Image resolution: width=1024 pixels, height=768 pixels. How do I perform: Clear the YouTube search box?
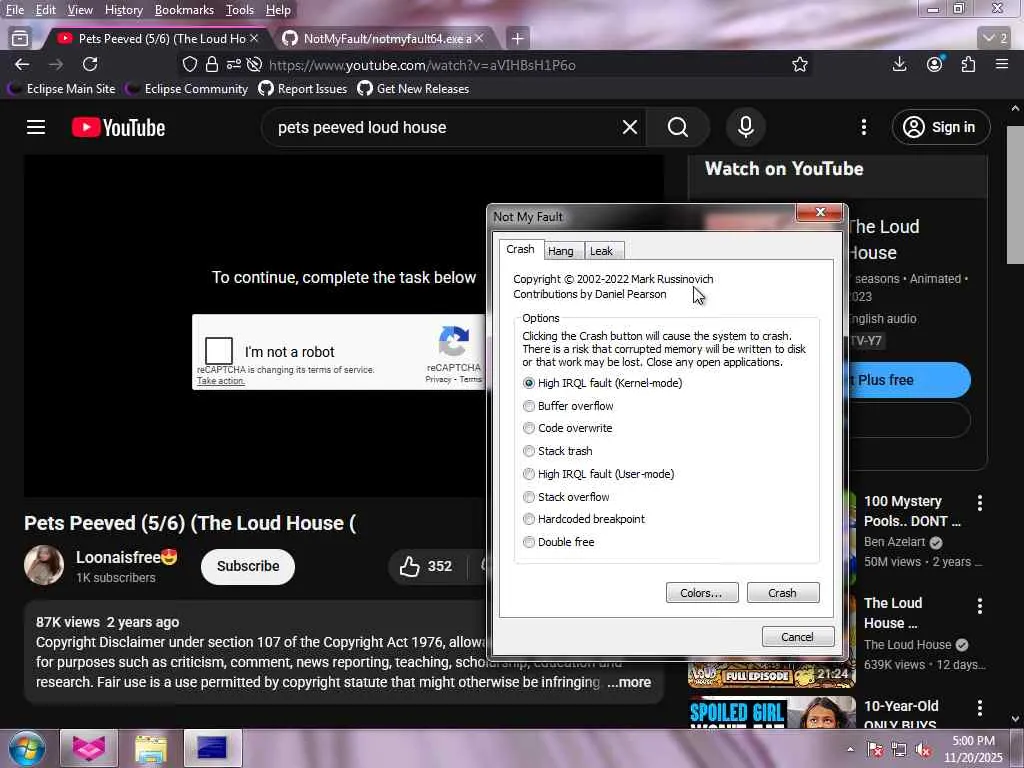point(630,127)
